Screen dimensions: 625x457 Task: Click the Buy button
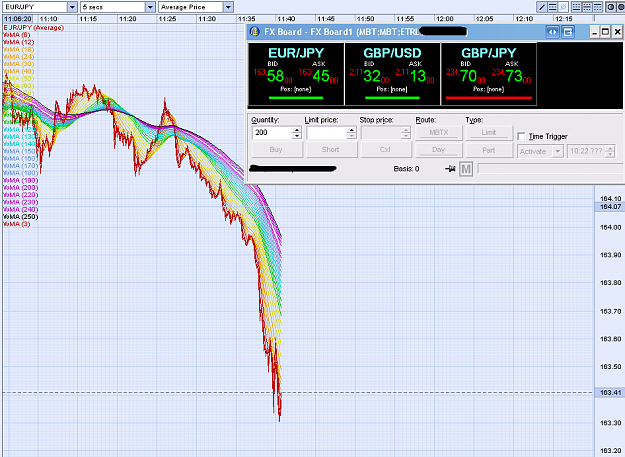click(x=276, y=150)
